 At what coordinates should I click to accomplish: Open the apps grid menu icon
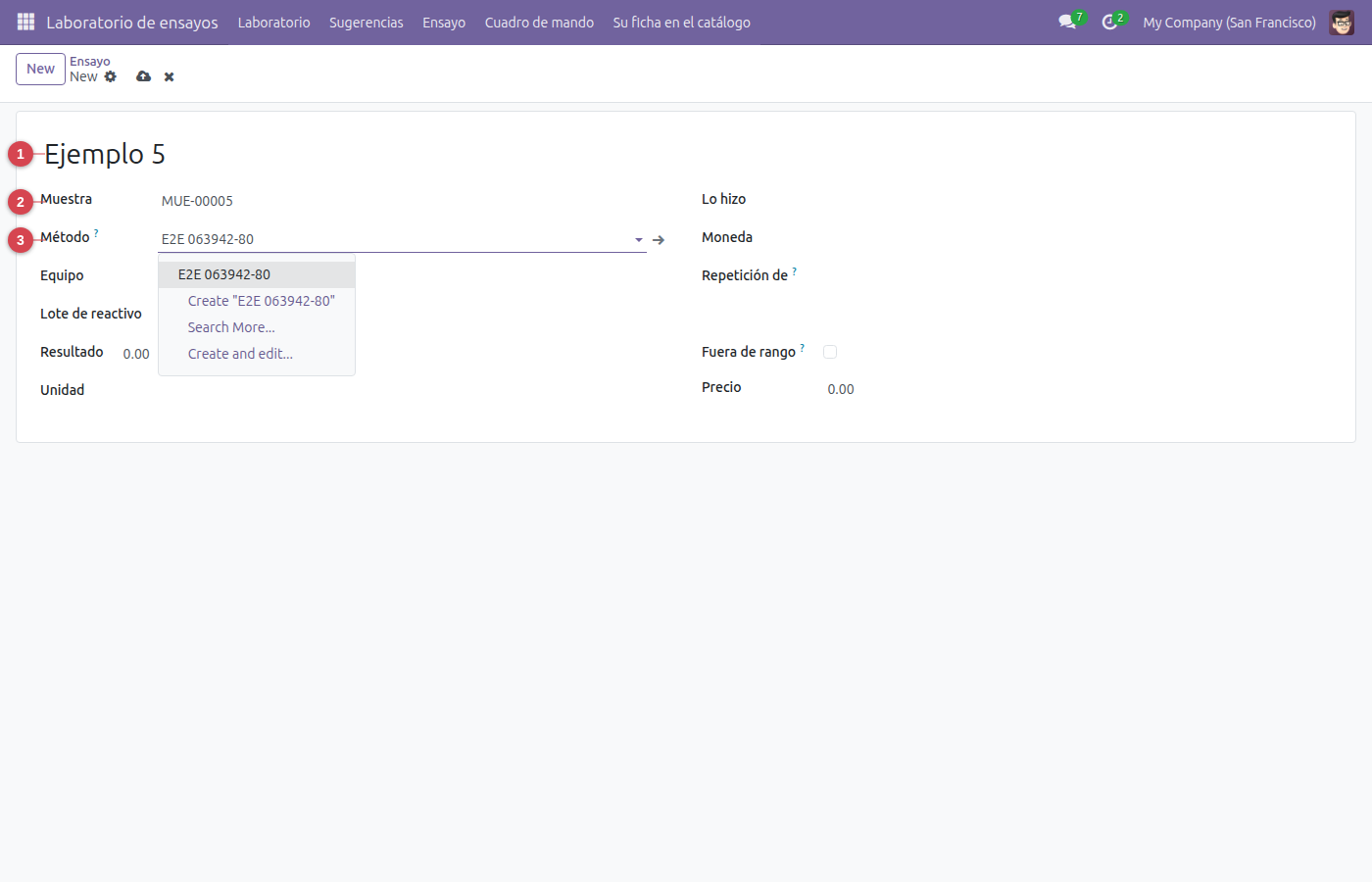26,22
